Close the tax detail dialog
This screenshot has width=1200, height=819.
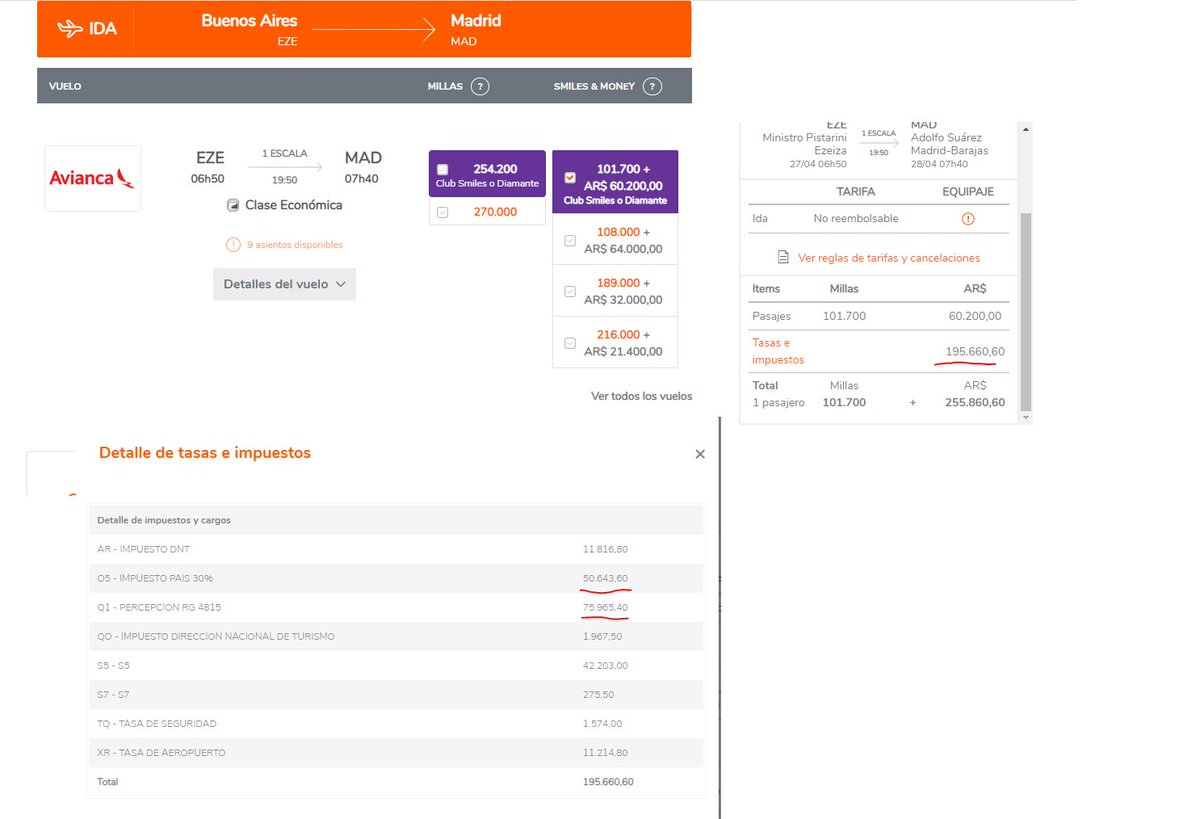coord(700,454)
